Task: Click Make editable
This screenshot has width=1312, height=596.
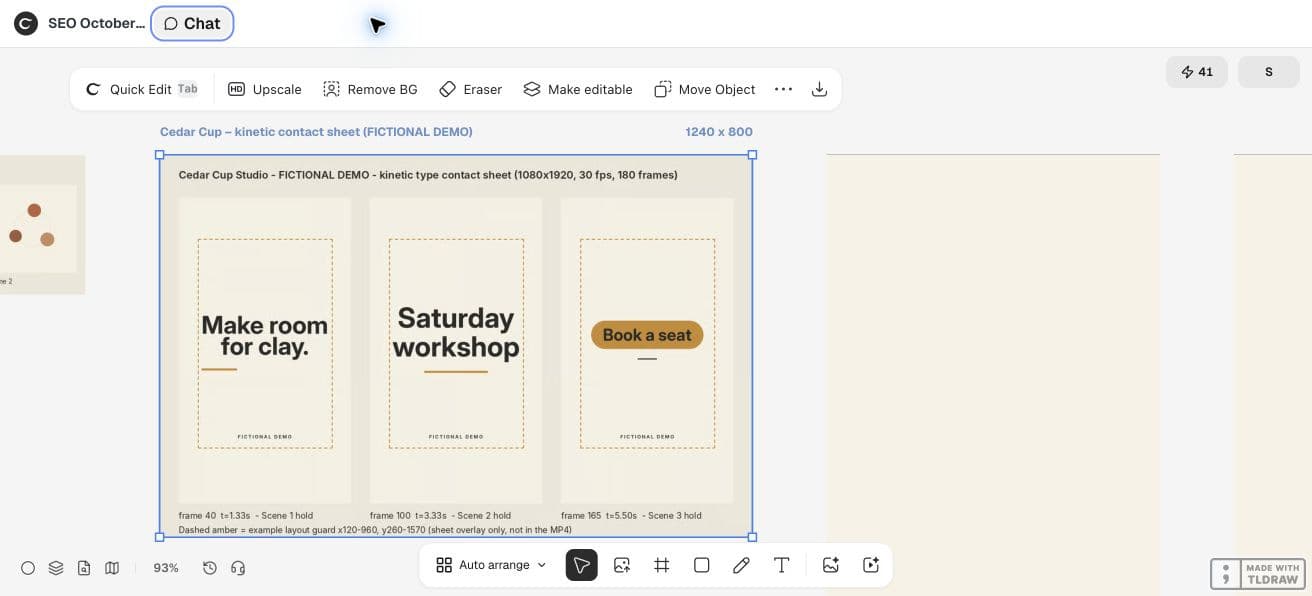Action: click(x=578, y=89)
